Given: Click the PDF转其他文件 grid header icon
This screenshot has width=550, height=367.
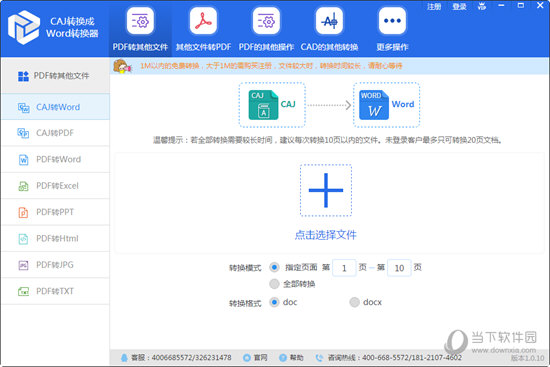Looking at the screenshot, I should (x=24, y=76).
